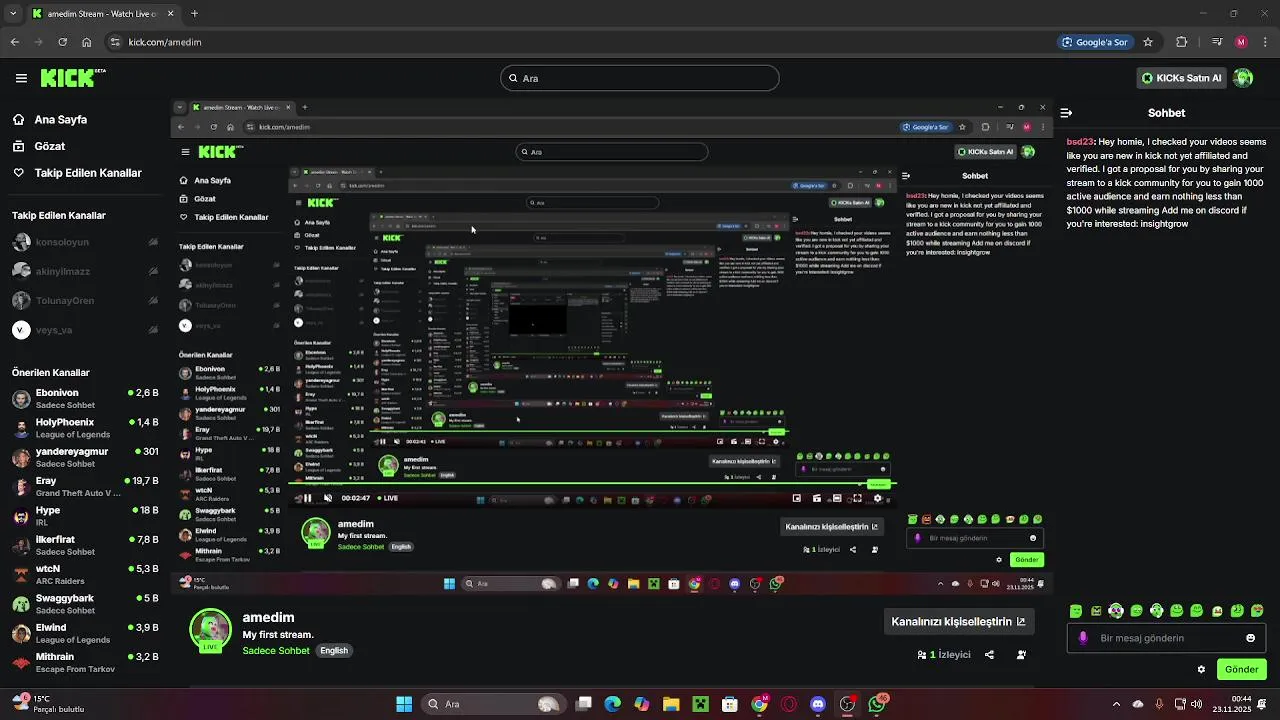Open followed channel TolunayOren
The height and width of the screenshot is (720, 1280).
pyautogui.click(x=85, y=301)
